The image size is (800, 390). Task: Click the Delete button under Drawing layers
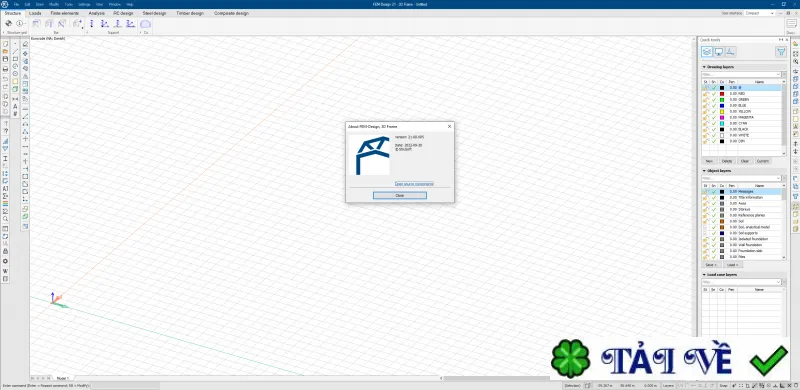727,161
